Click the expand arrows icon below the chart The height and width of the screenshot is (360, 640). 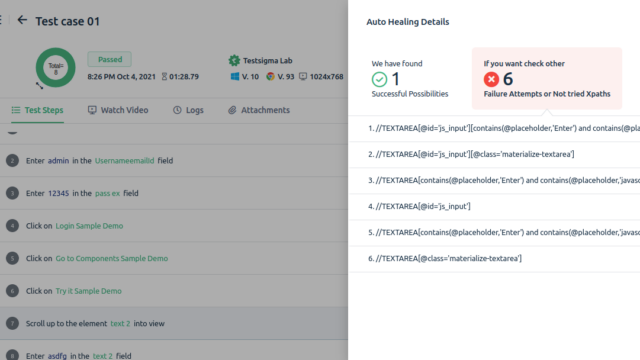[x=40, y=85]
